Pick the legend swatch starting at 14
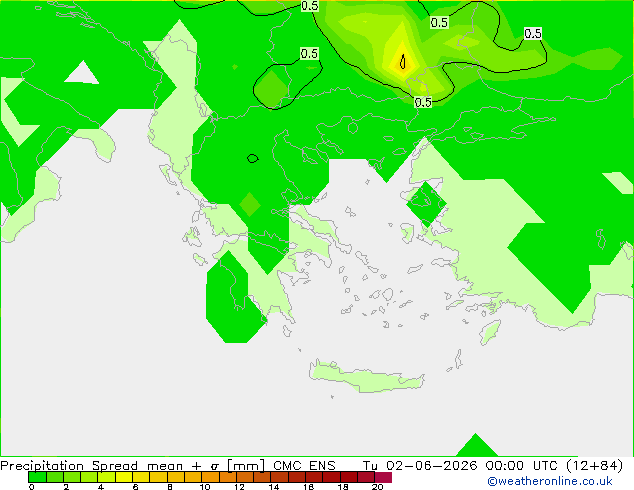This screenshot has width=634, height=490. [279, 477]
